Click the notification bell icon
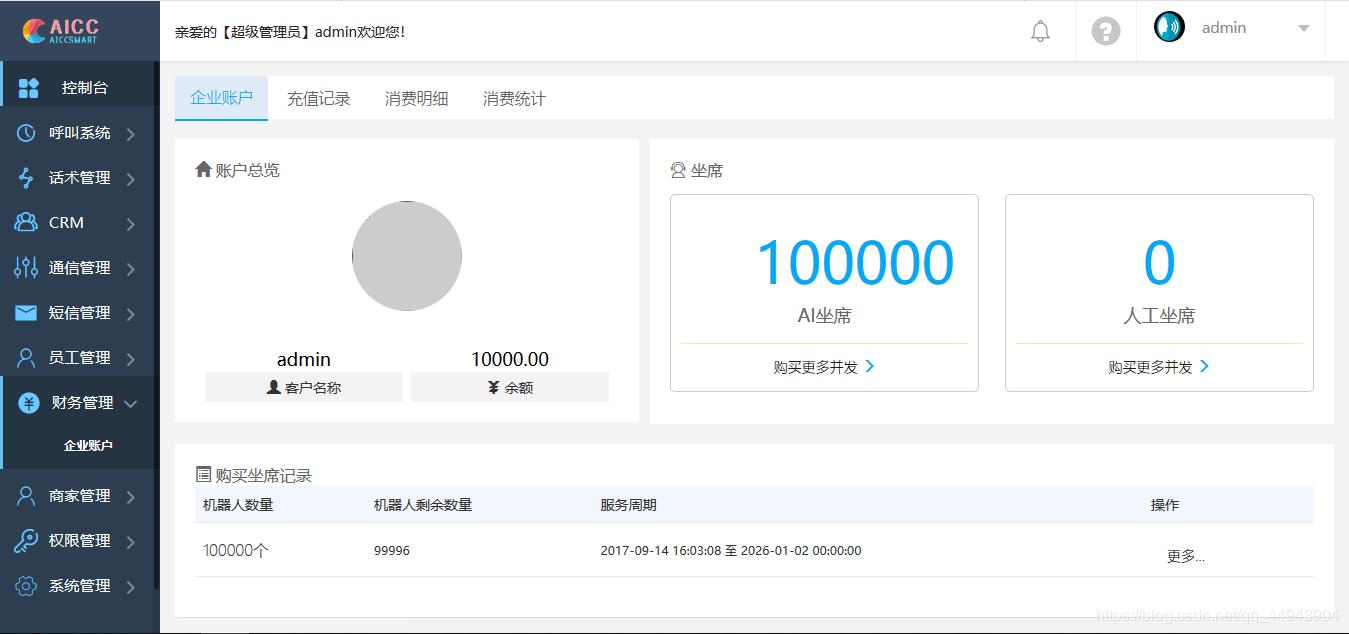This screenshot has width=1349, height=634. [x=1040, y=31]
